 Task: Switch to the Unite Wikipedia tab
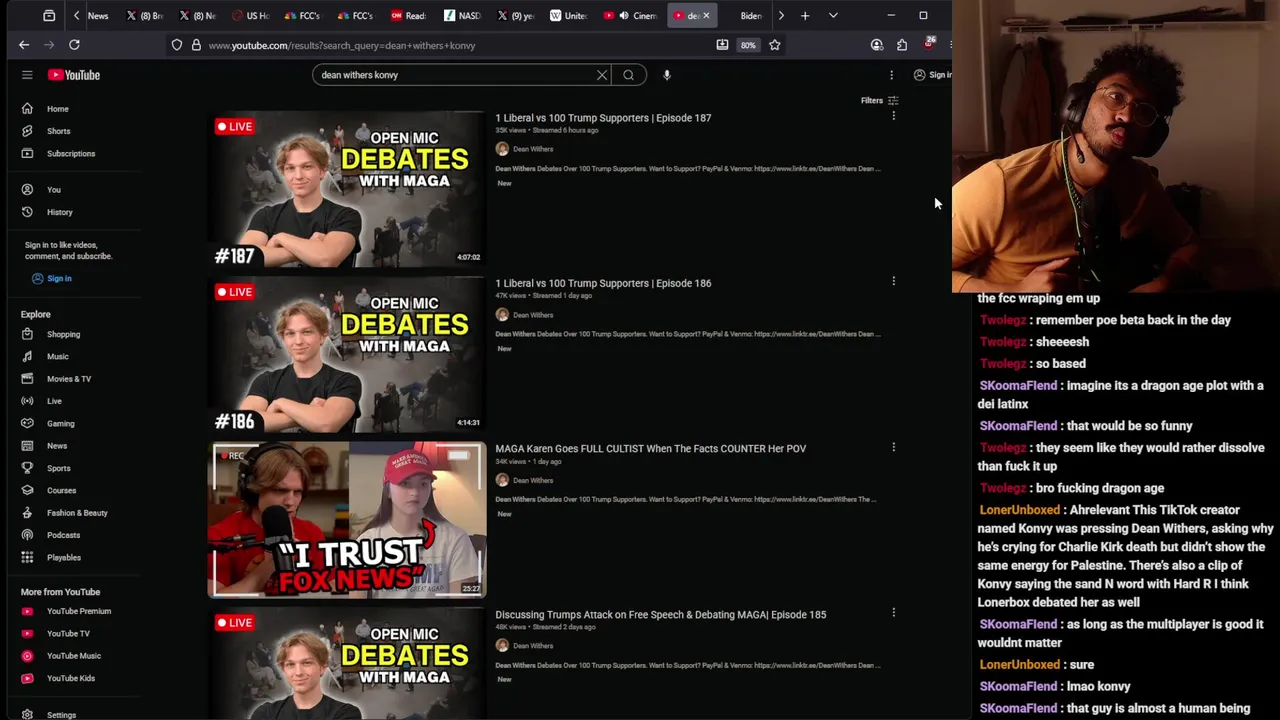tap(568, 16)
